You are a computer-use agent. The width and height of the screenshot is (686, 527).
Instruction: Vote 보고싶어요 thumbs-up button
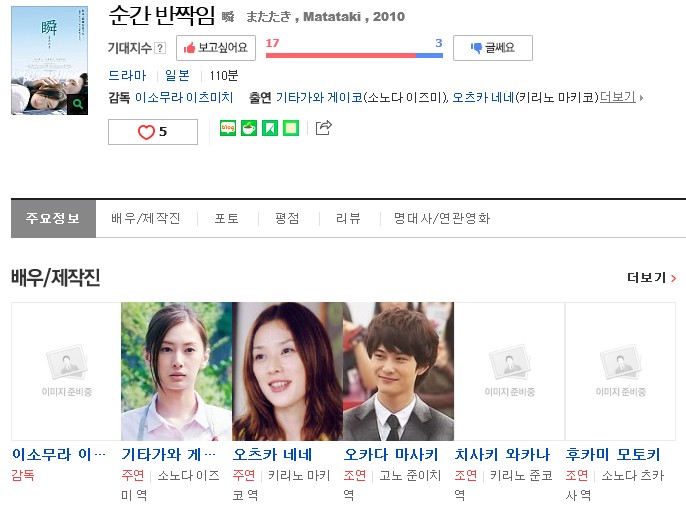point(216,48)
